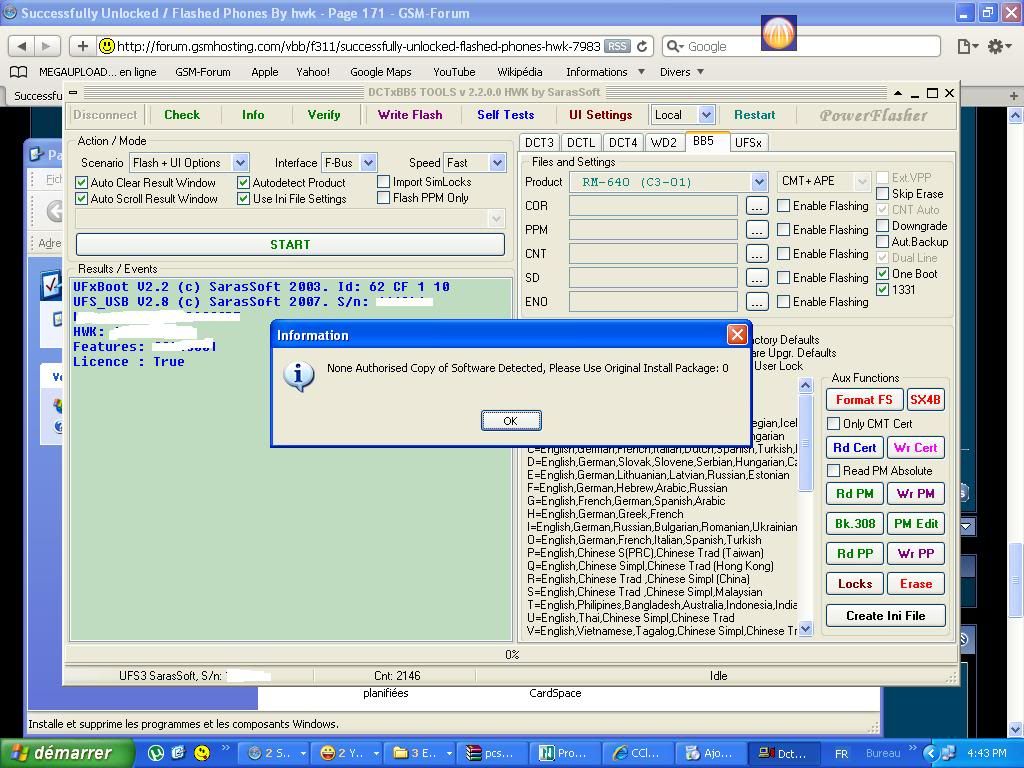Open the browser settings gear icon
Viewport: 1024px width, 768px height.
pos(999,46)
